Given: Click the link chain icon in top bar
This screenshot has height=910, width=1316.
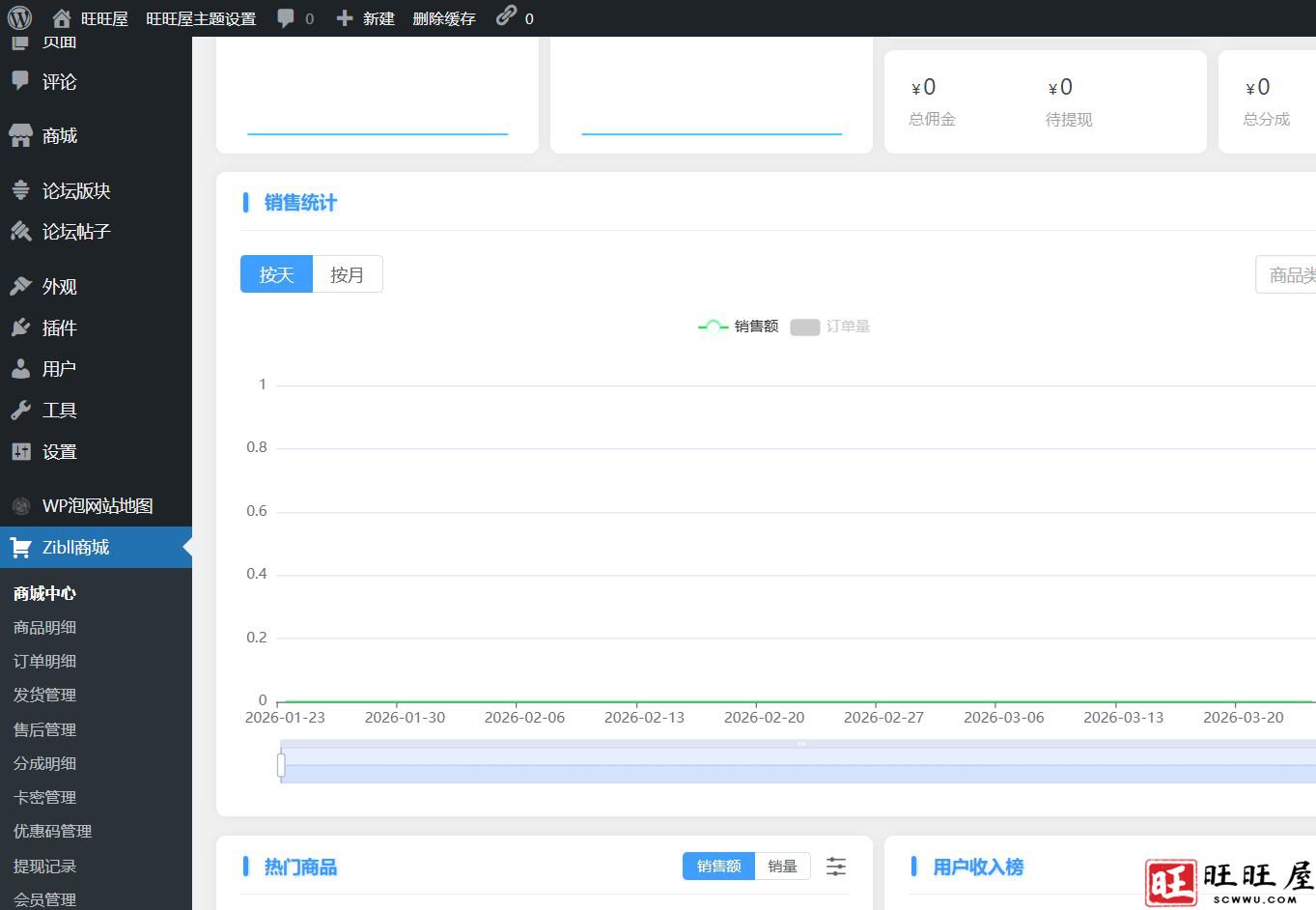Looking at the screenshot, I should (x=506, y=16).
